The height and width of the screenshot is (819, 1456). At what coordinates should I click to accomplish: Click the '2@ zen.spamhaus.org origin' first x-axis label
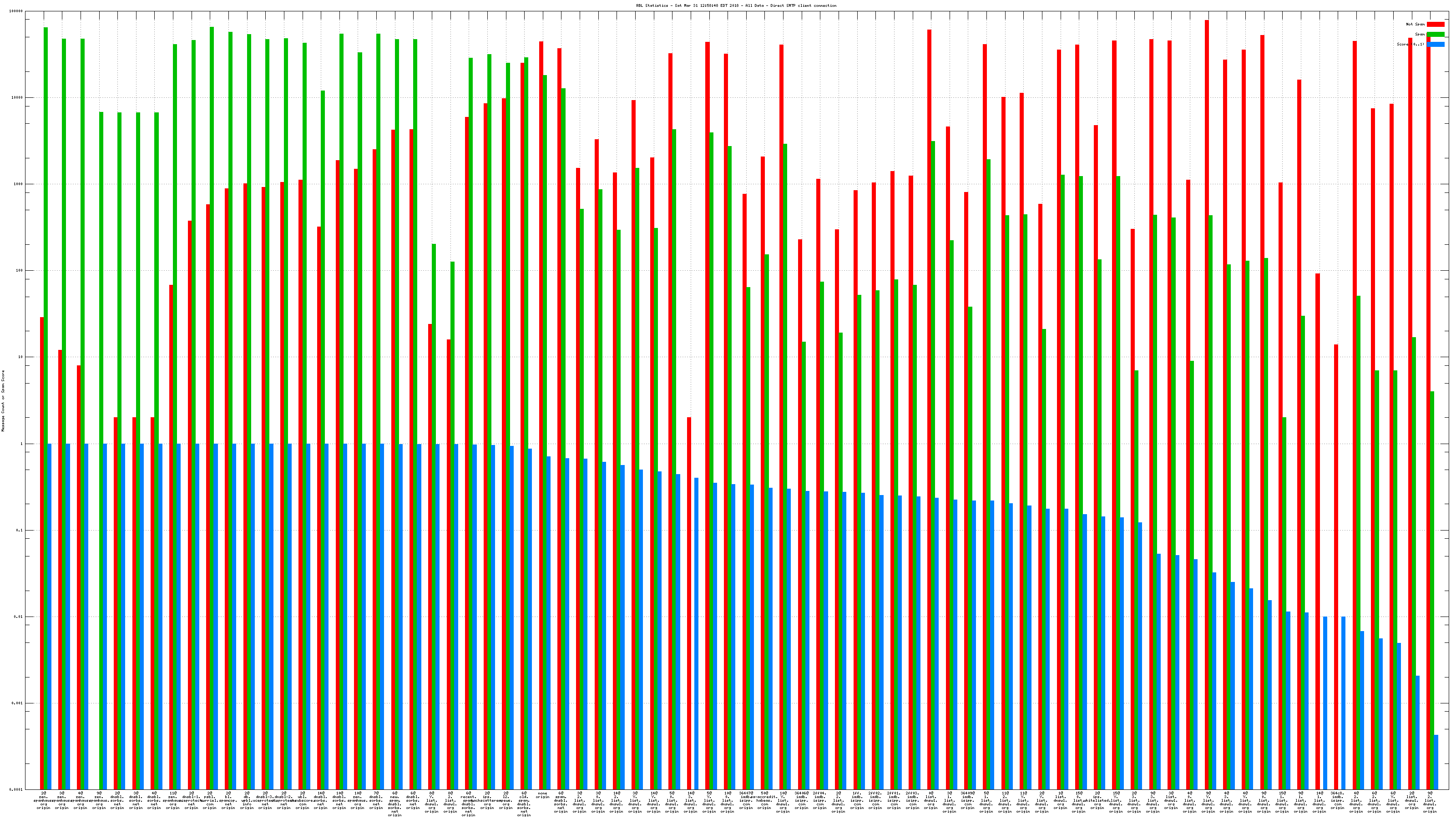pyautogui.click(x=44, y=800)
